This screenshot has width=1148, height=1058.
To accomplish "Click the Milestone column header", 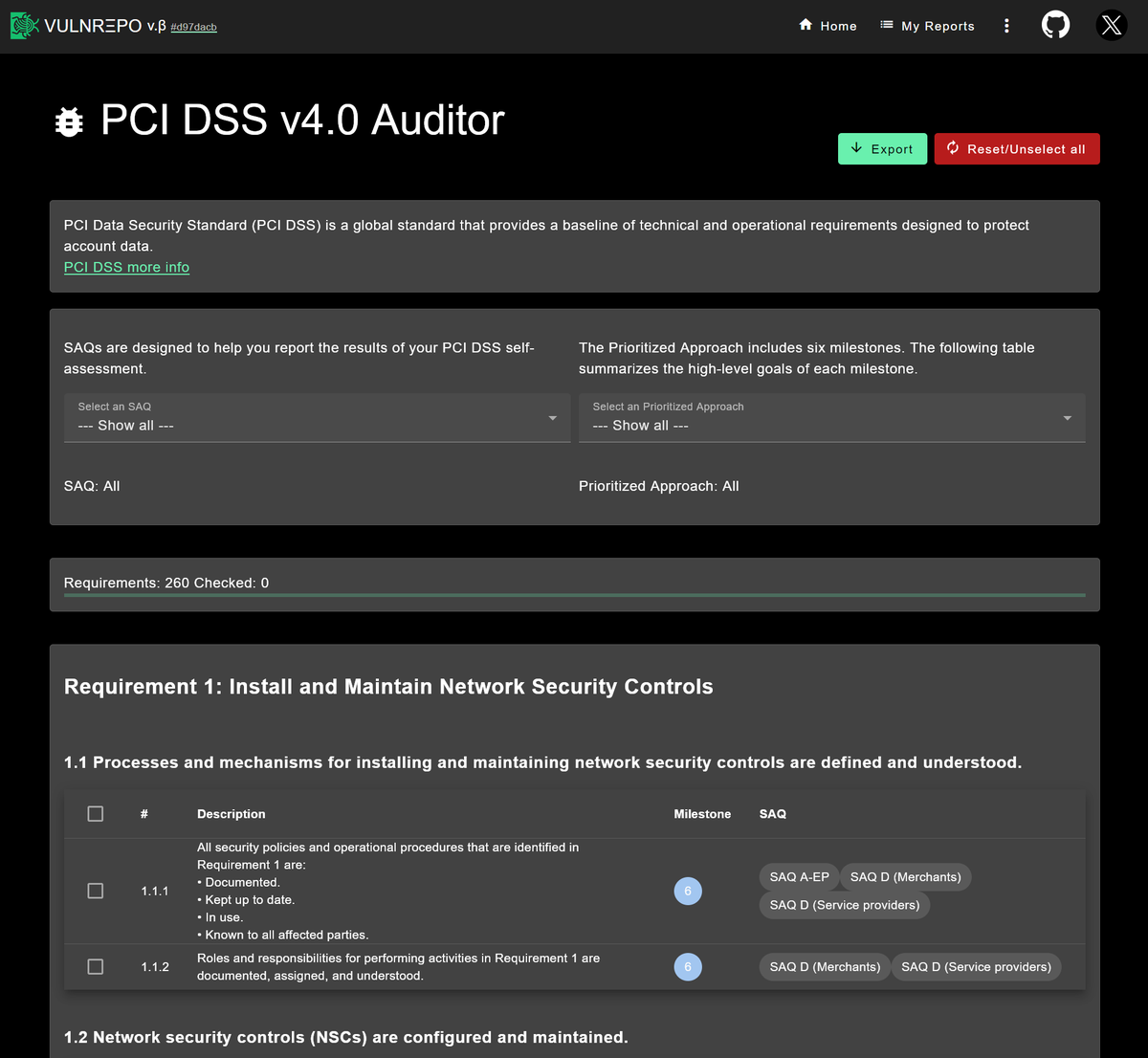I will (702, 814).
